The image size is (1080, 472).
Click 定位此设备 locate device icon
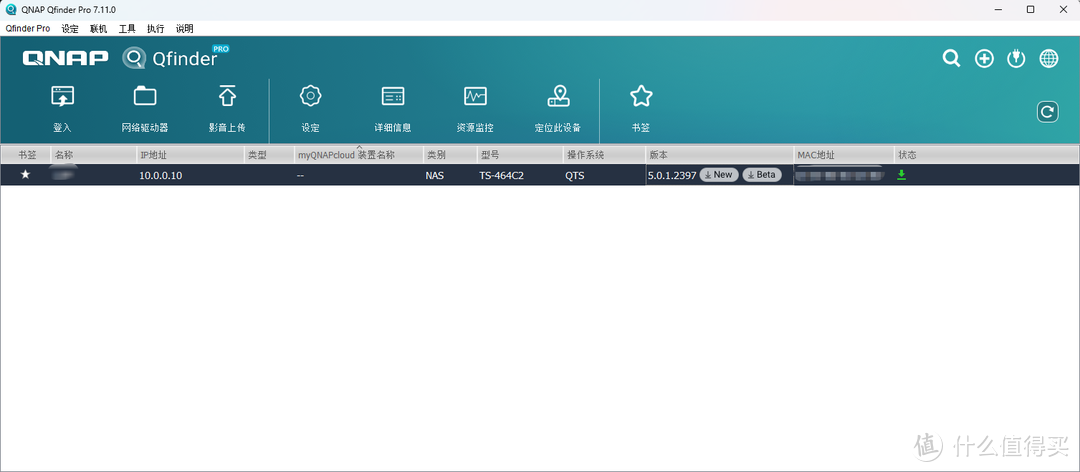(558, 96)
